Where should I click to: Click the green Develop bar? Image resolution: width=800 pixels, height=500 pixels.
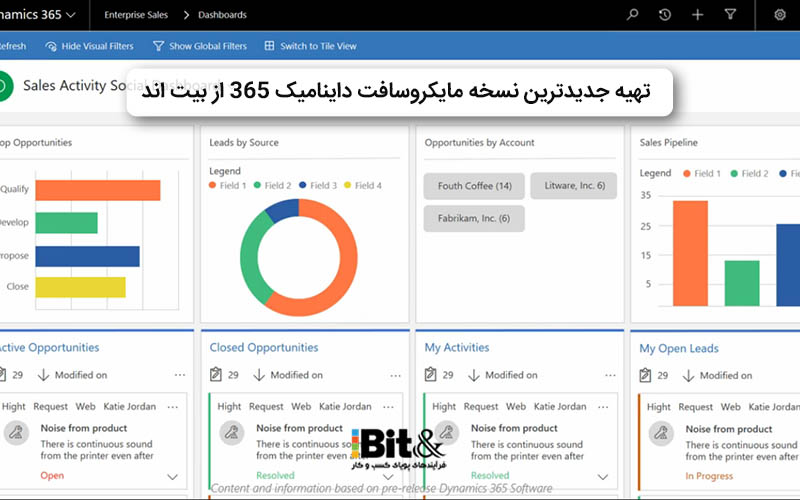point(66,223)
